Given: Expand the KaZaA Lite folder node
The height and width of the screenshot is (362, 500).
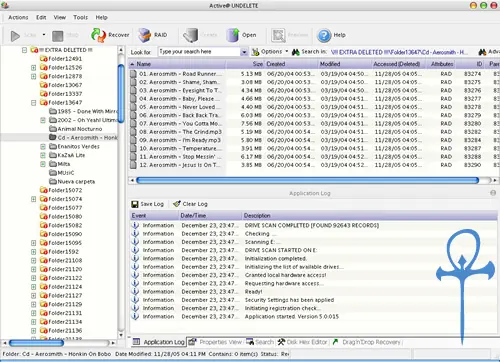Looking at the screenshot, I should 43,155.
